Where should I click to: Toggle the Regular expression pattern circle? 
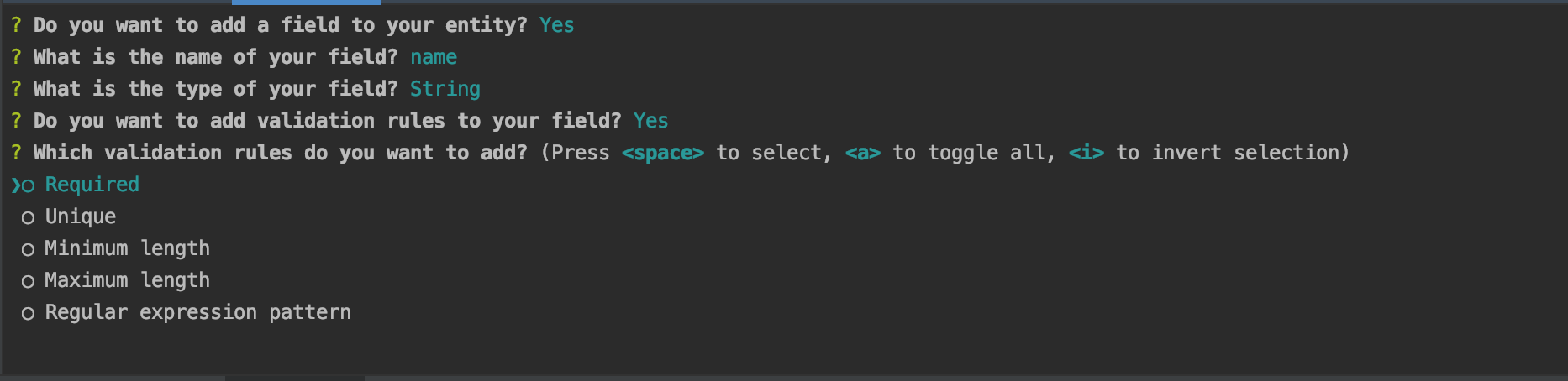(28, 314)
